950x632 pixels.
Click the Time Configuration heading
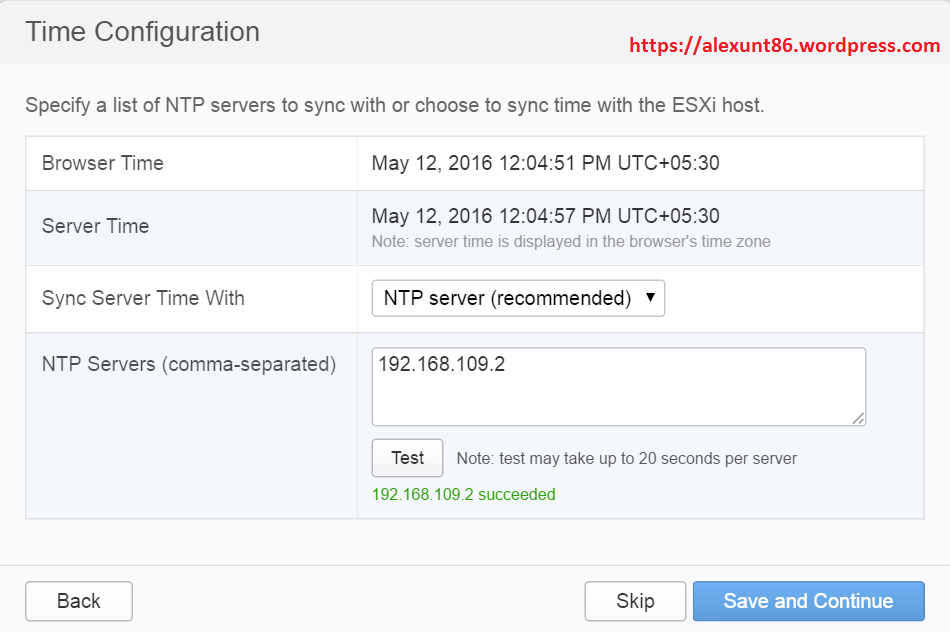click(143, 32)
